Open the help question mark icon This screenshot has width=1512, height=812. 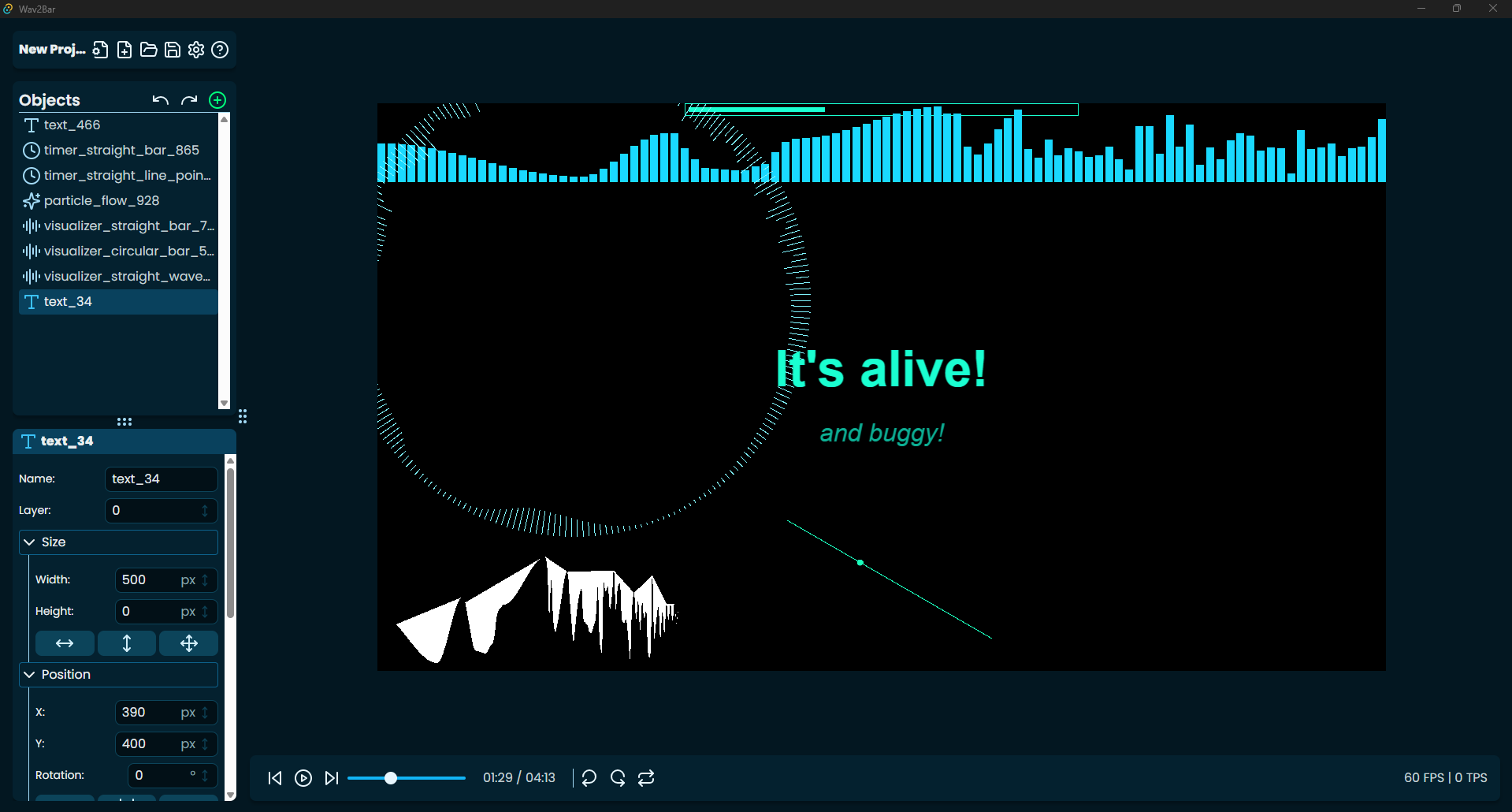(220, 50)
